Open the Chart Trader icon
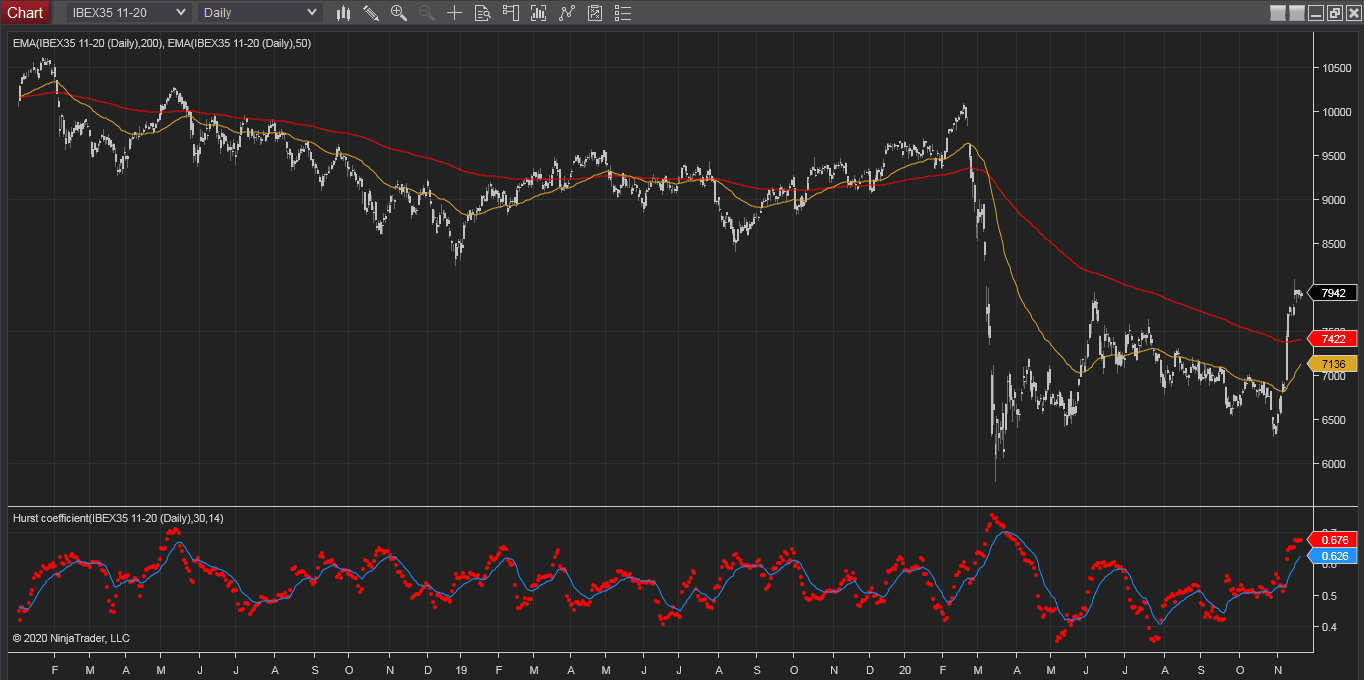Screen dimensions: 1364x680 pyautogui.click(x=511, y=13)
